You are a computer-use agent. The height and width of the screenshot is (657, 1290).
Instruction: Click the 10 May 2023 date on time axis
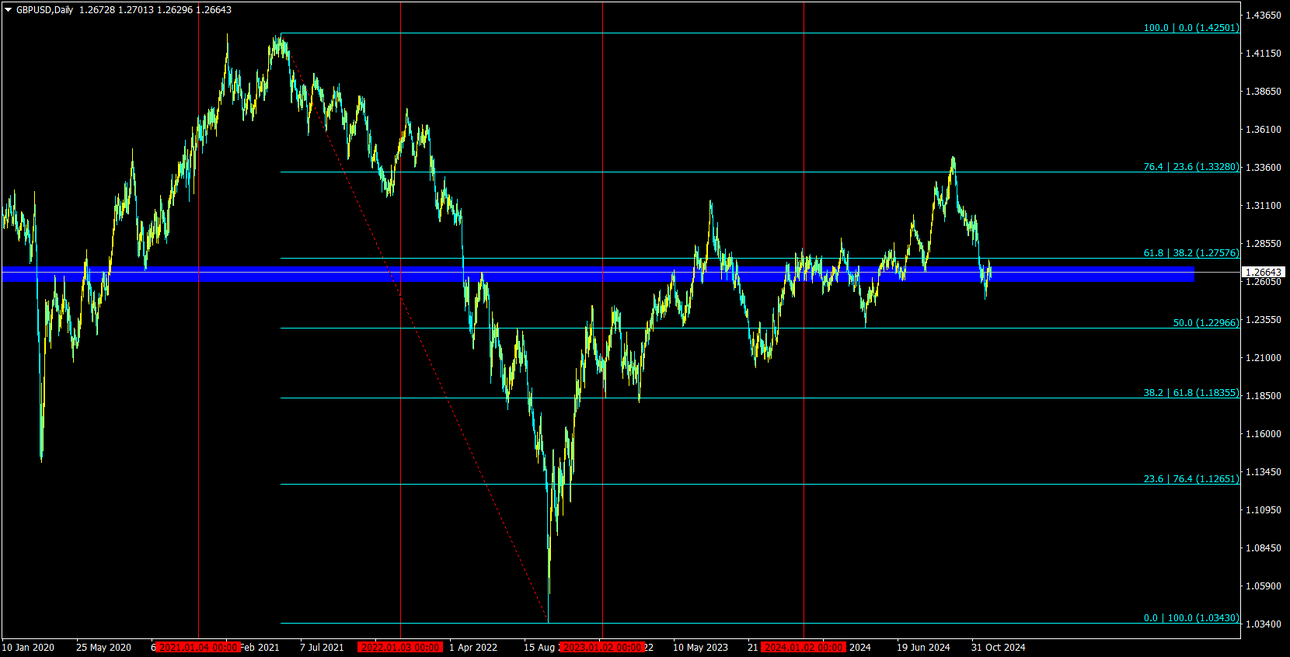(x=700, y=647)
